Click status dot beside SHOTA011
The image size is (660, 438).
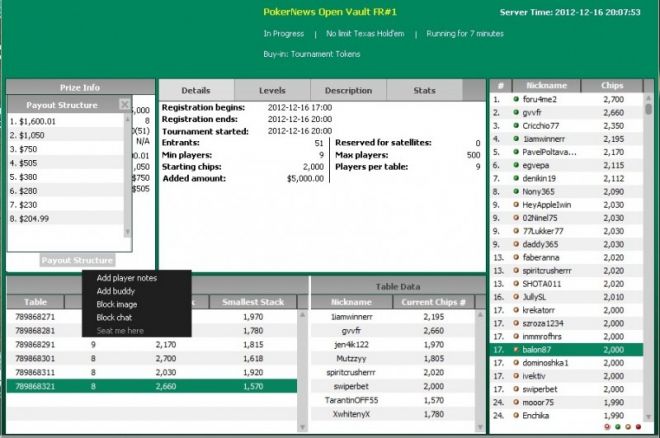pos(516,284)
